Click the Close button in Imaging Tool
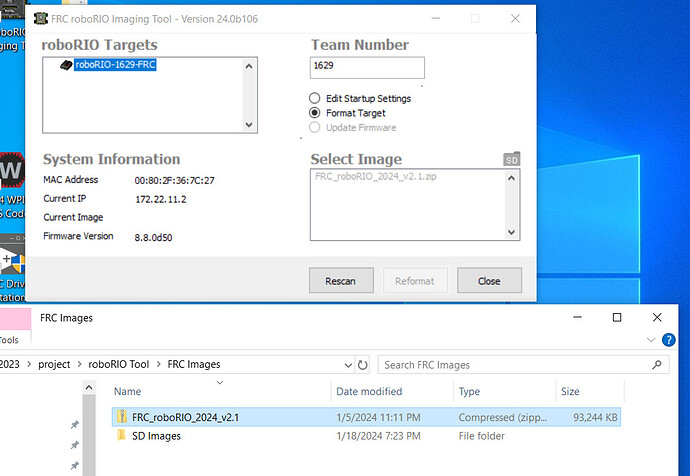 click(x=489, y=280)
